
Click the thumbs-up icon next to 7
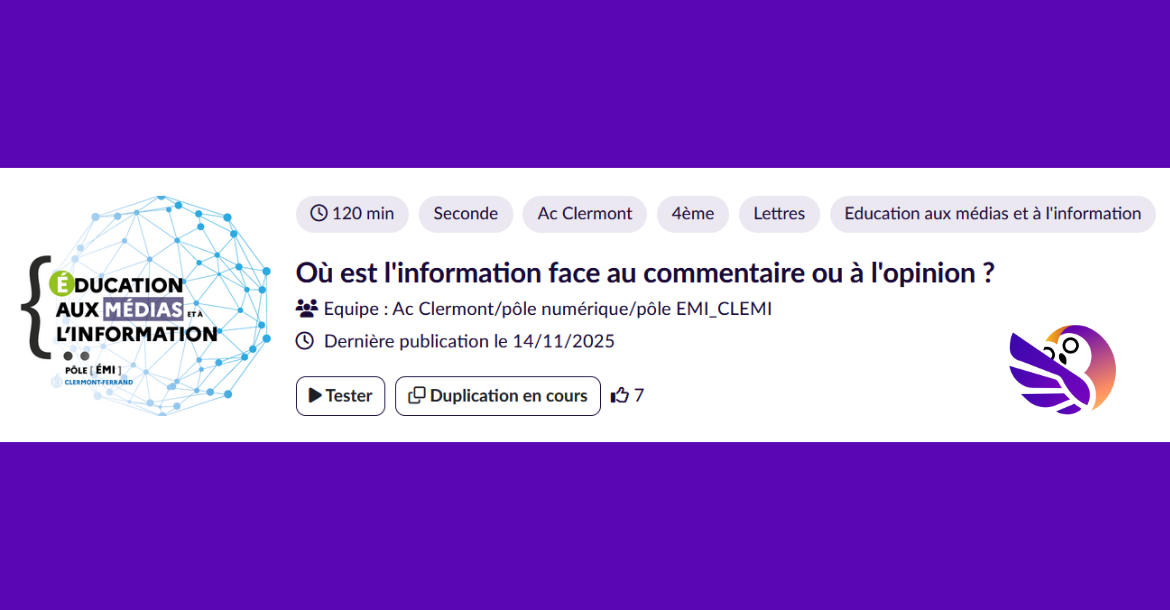click(x=620, y=394)
